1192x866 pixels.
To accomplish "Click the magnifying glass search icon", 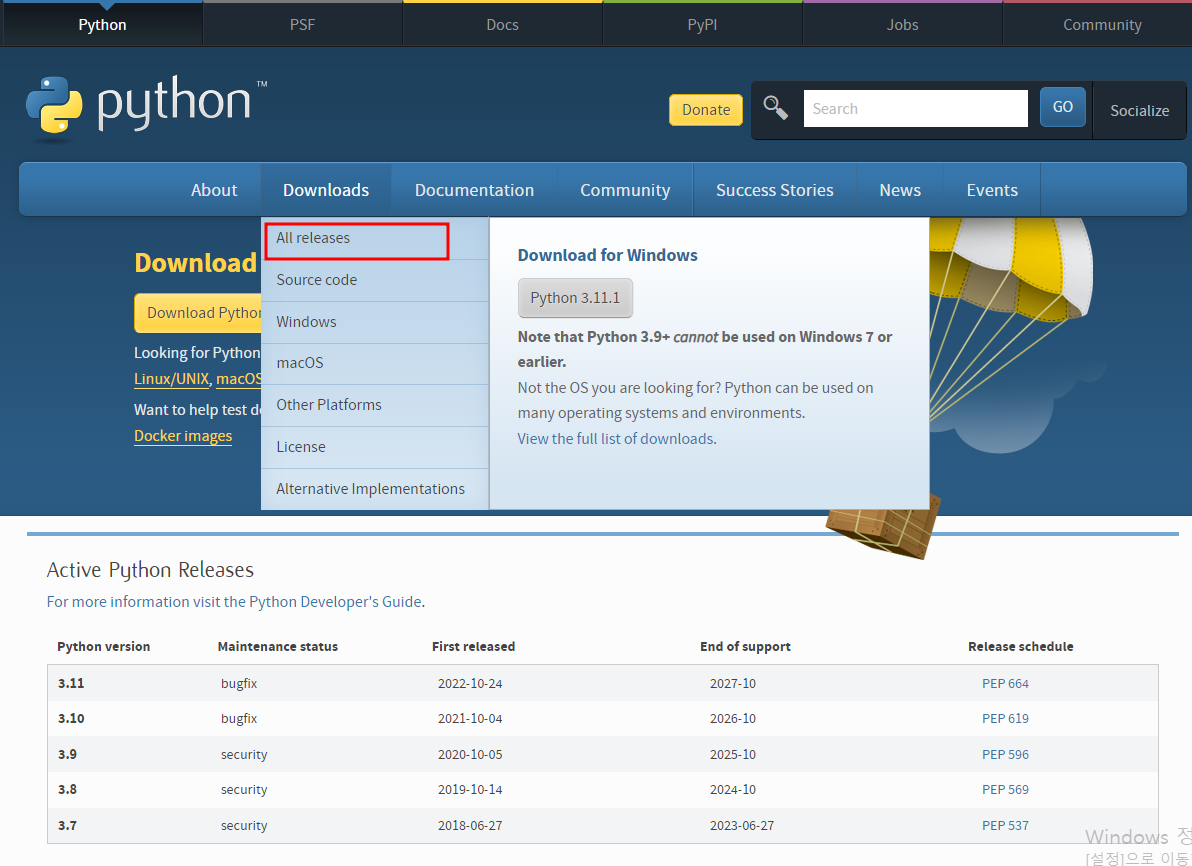I will (x=775, y=108).
